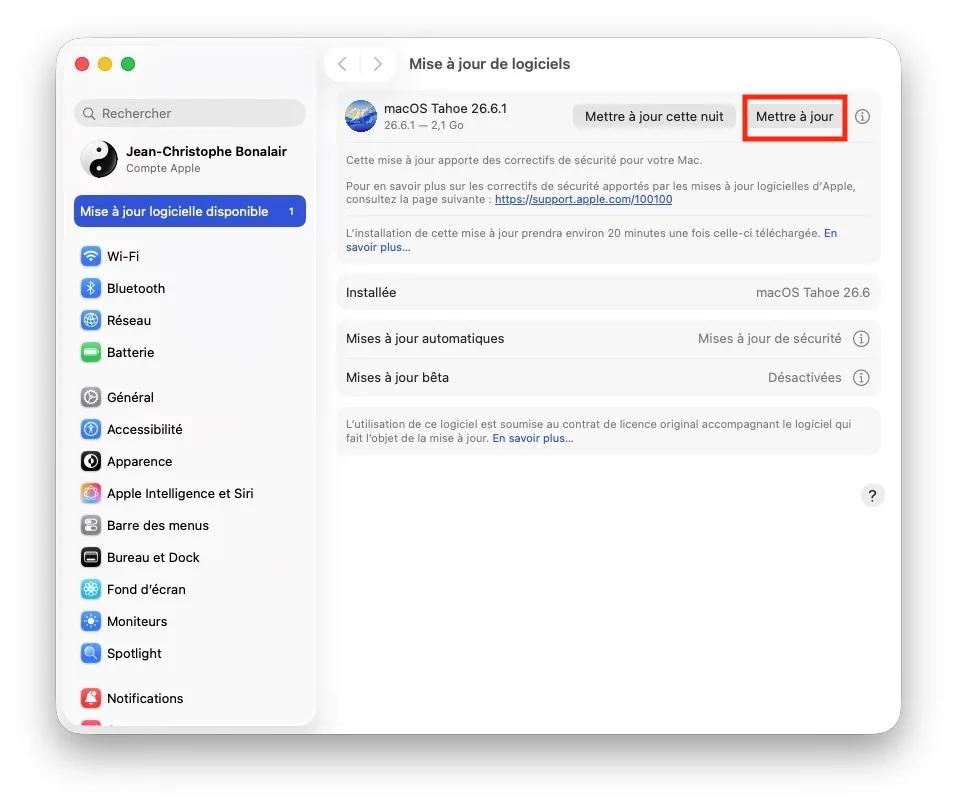
Task: Click the search magnifier icon
Action: point(89,114)
